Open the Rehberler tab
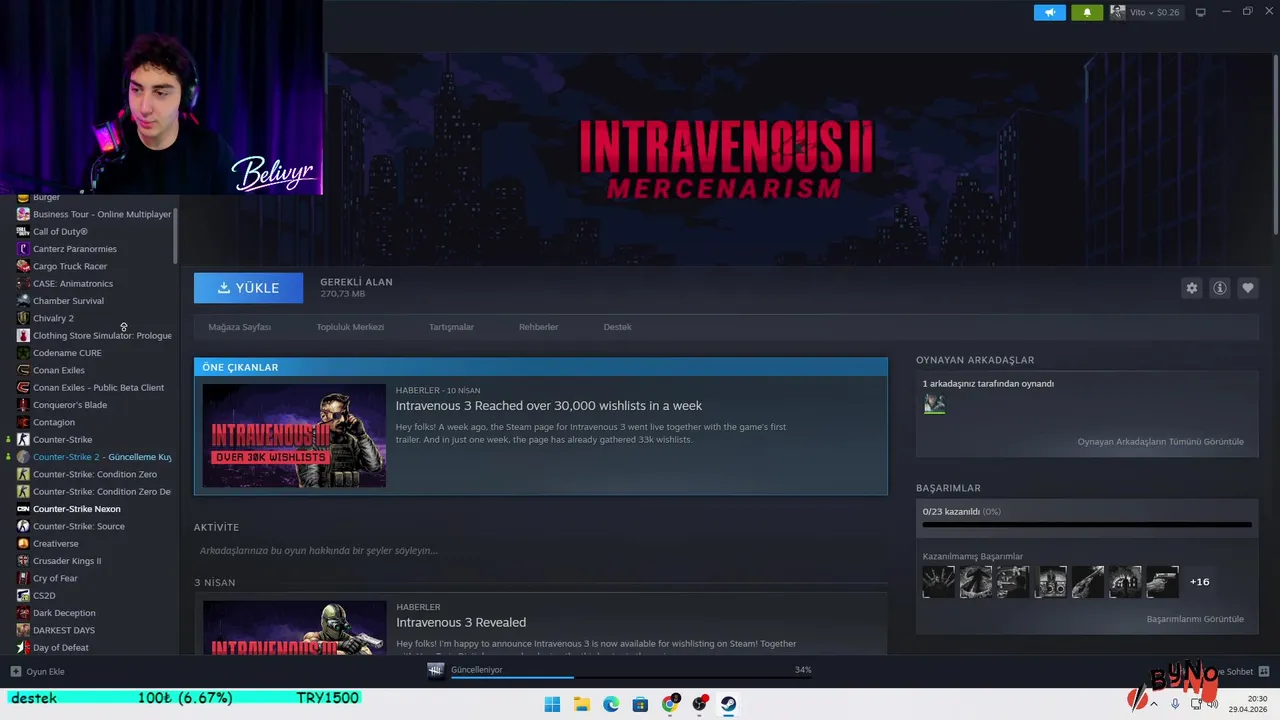Image resolution: width=1280 pixels, height=720 pixels. pyautogui.click(x=538, y=327)
